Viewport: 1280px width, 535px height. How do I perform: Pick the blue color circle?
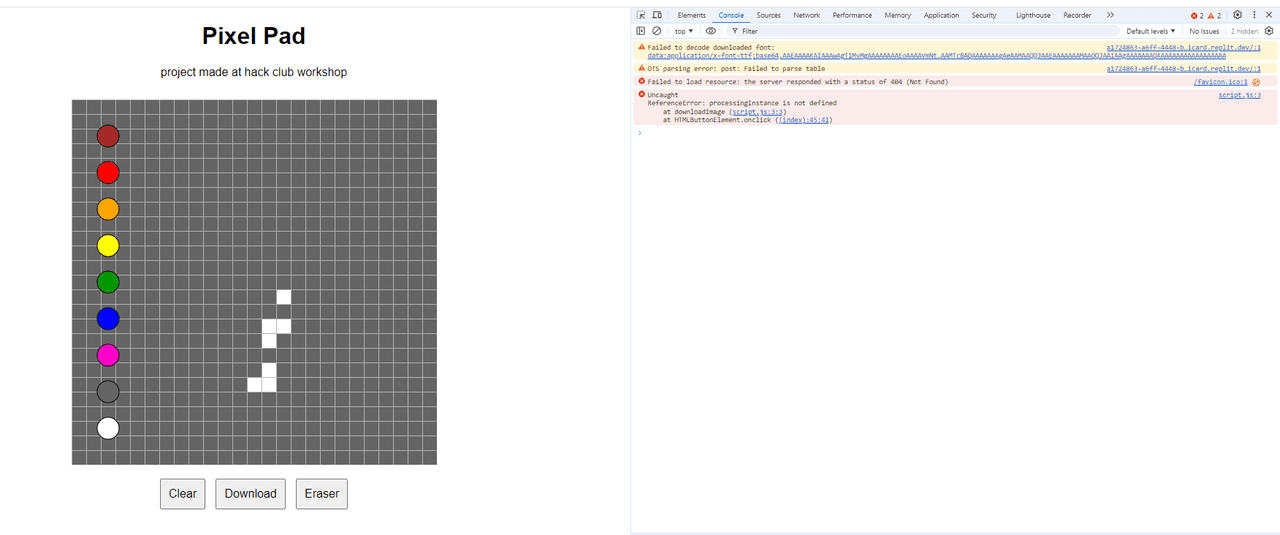[x=108, y=319]
